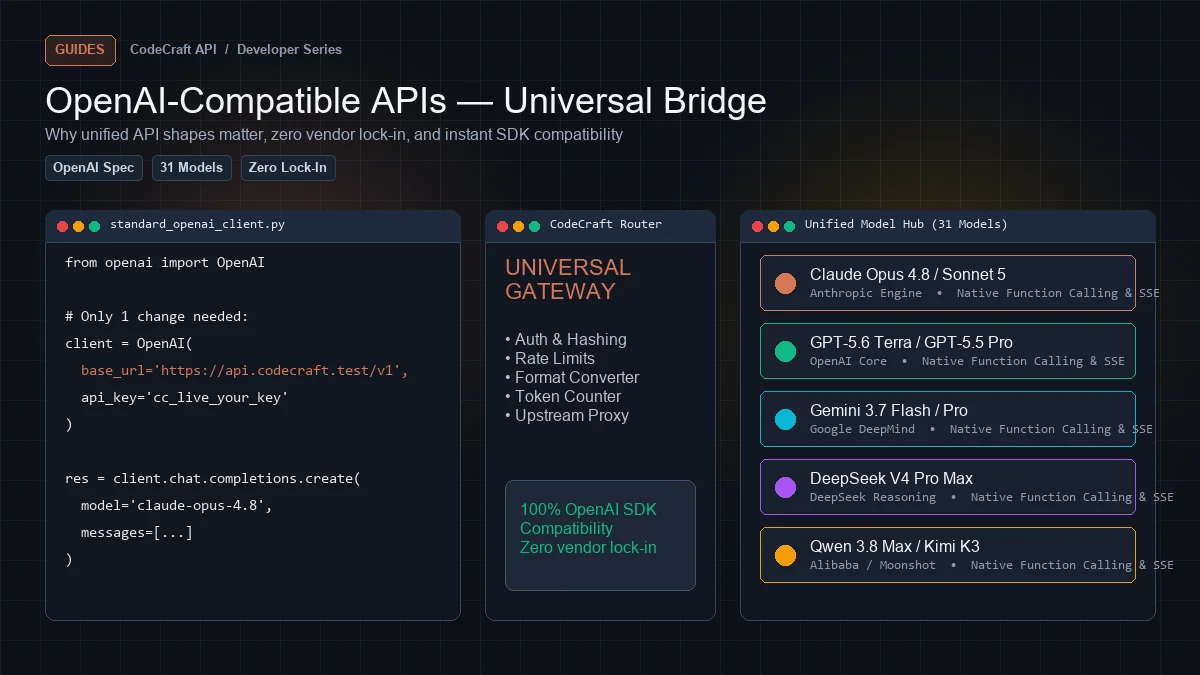Click the Token Counter bullet
This screenshot has height=675, width=1200.
(x=563, y=397)
